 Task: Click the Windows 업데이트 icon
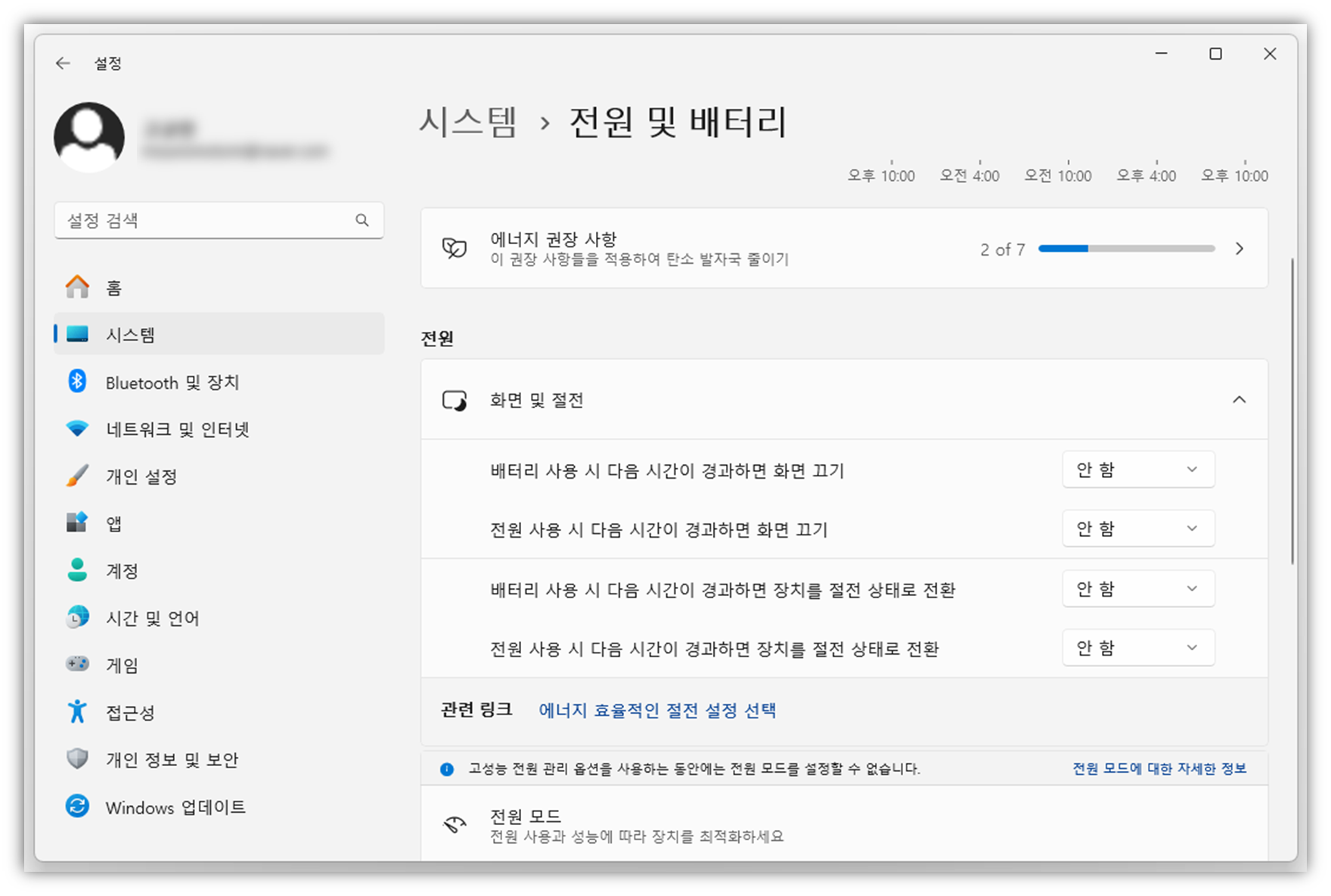click(x=76, y=807)
